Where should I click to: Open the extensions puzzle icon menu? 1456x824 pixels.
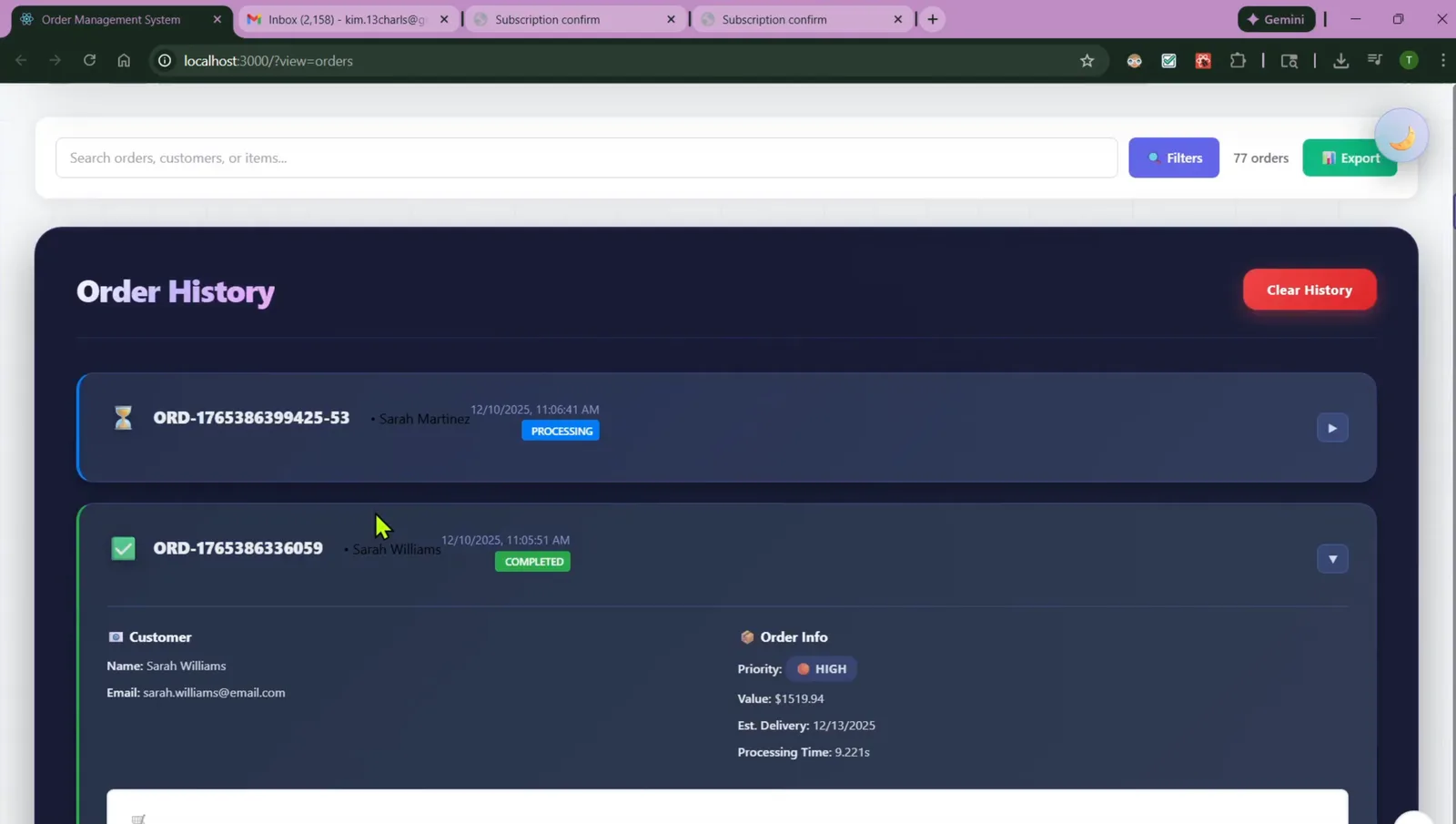(1238, 60)
